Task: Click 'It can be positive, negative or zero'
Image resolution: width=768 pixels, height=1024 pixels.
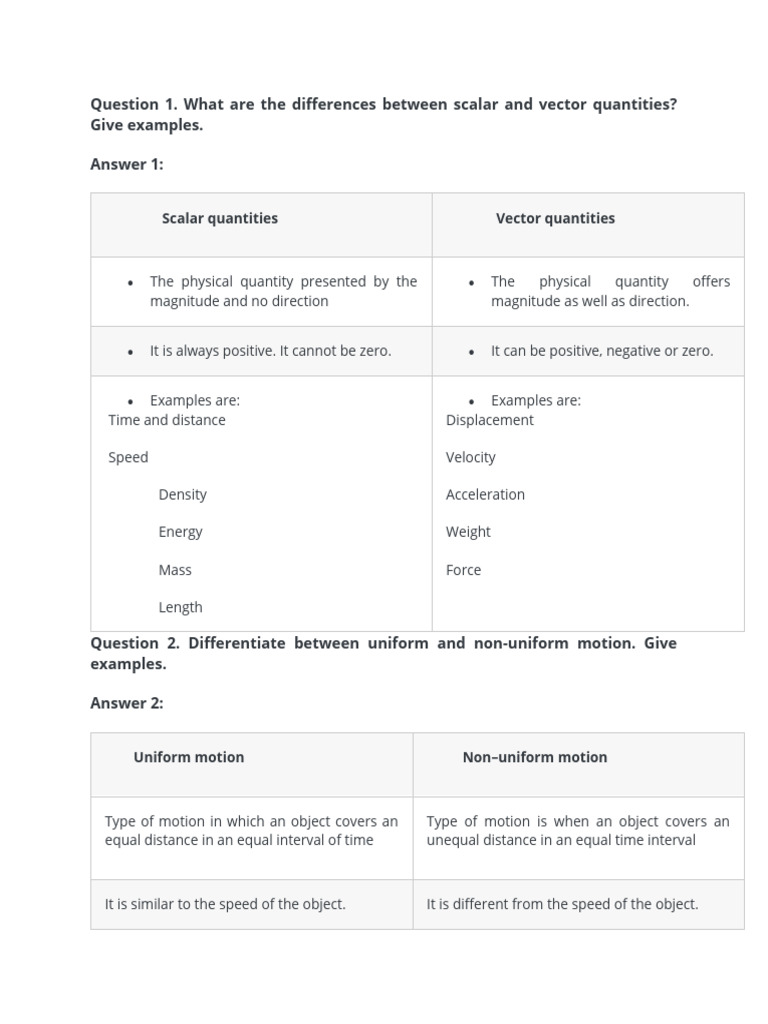Action: [x=602, y=351]
